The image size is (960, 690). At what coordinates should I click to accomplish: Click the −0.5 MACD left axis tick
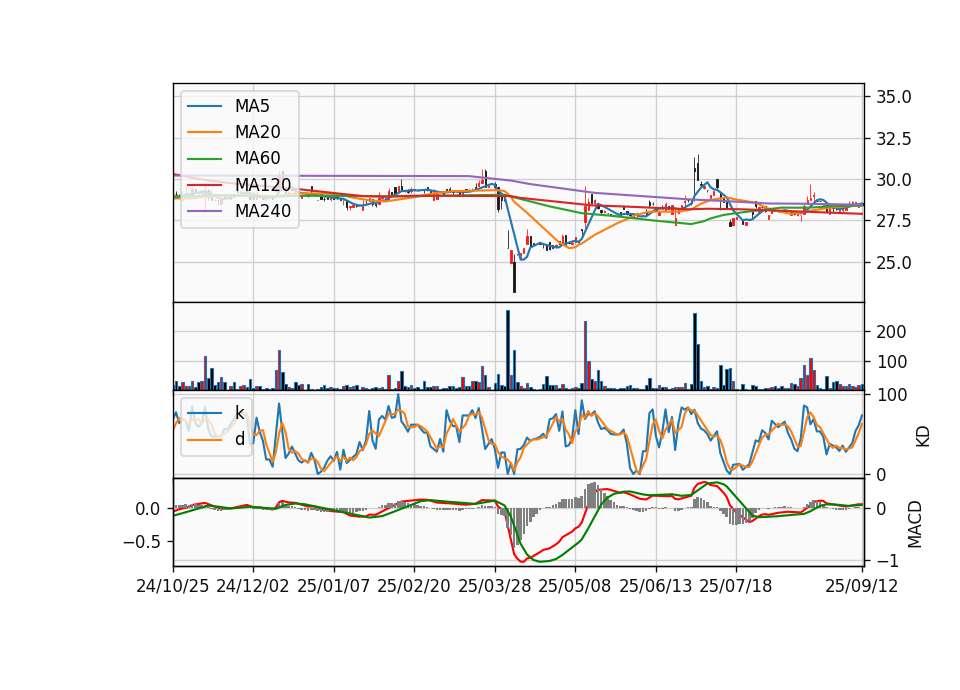coord(141,542)
